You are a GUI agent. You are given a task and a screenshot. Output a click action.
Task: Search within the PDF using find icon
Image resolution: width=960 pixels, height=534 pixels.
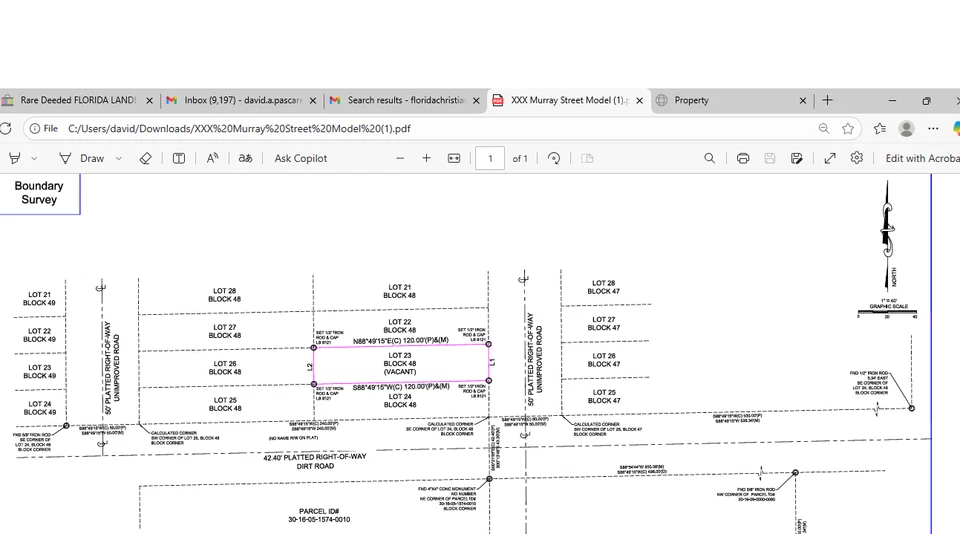click(709, 158)
